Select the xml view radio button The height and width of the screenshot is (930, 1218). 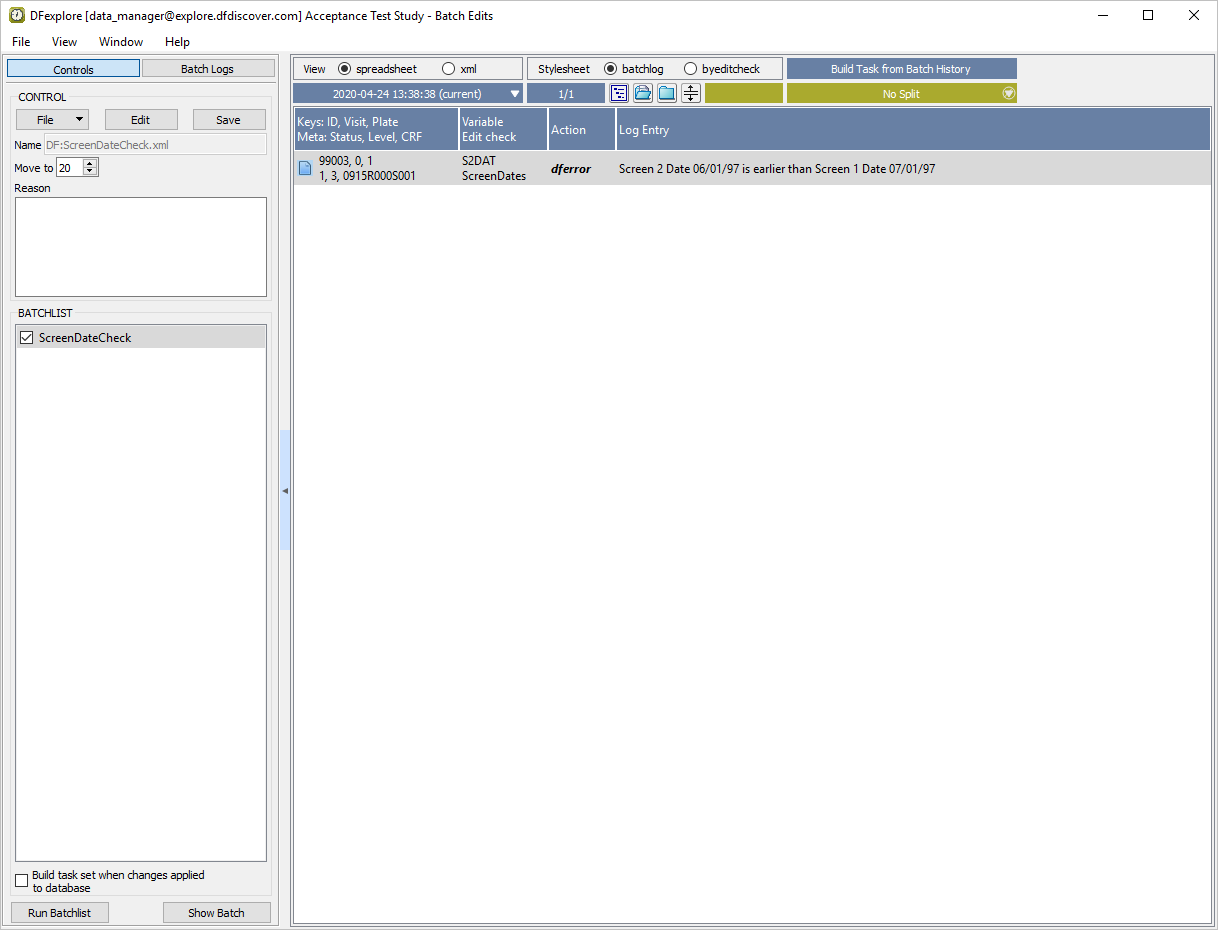pyautogui.click(x=448, y=69)
